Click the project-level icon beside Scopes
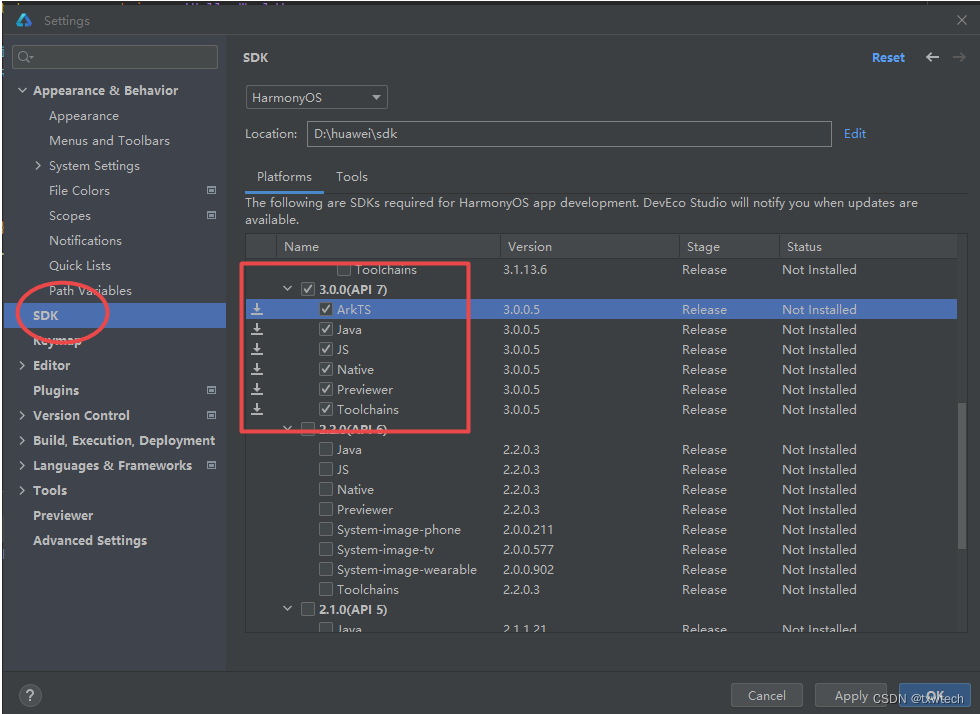 (x=211, y=215)
